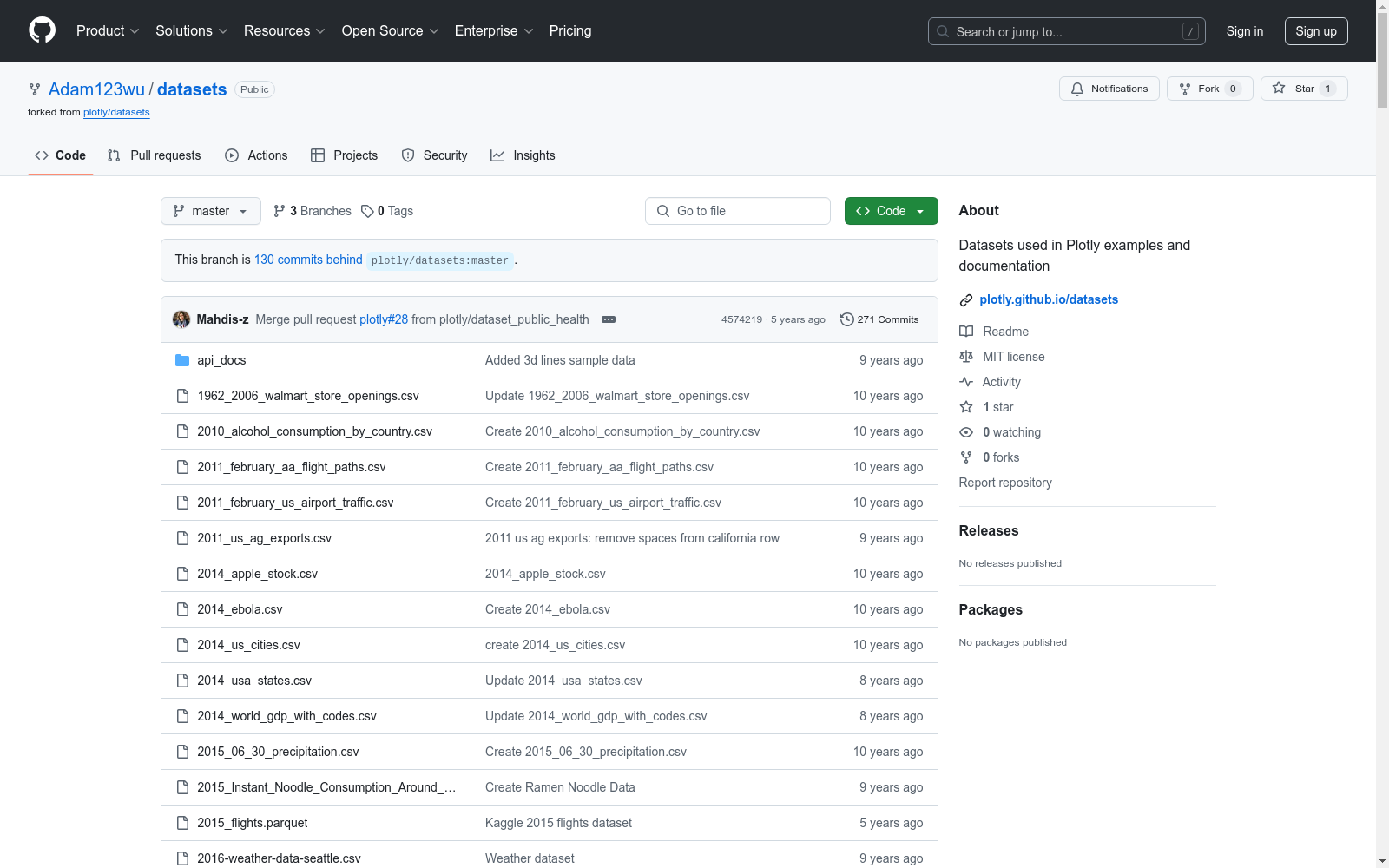Click file icon for 2015_flights.parquet
The image size is (1389, 868).
182,823
